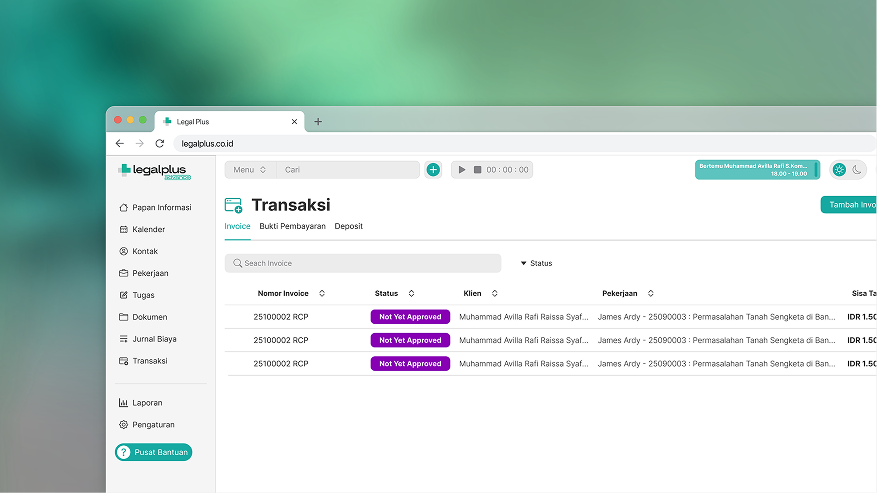Viewport: 877px width, 493px height.
Task: Reload the page in browser
Action: click(x=159, y=143)
